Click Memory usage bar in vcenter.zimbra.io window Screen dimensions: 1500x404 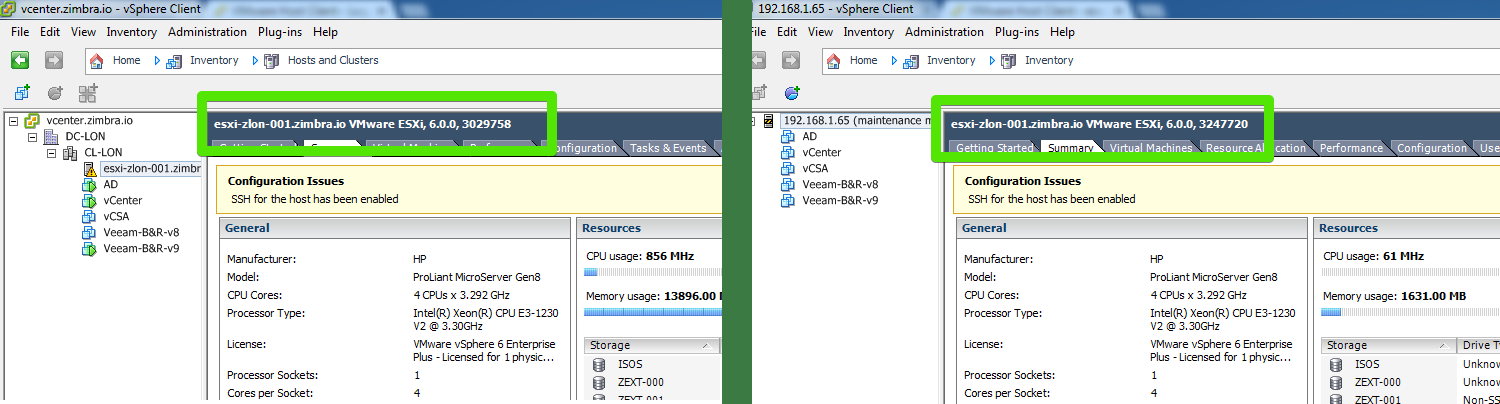pos(651,312)
